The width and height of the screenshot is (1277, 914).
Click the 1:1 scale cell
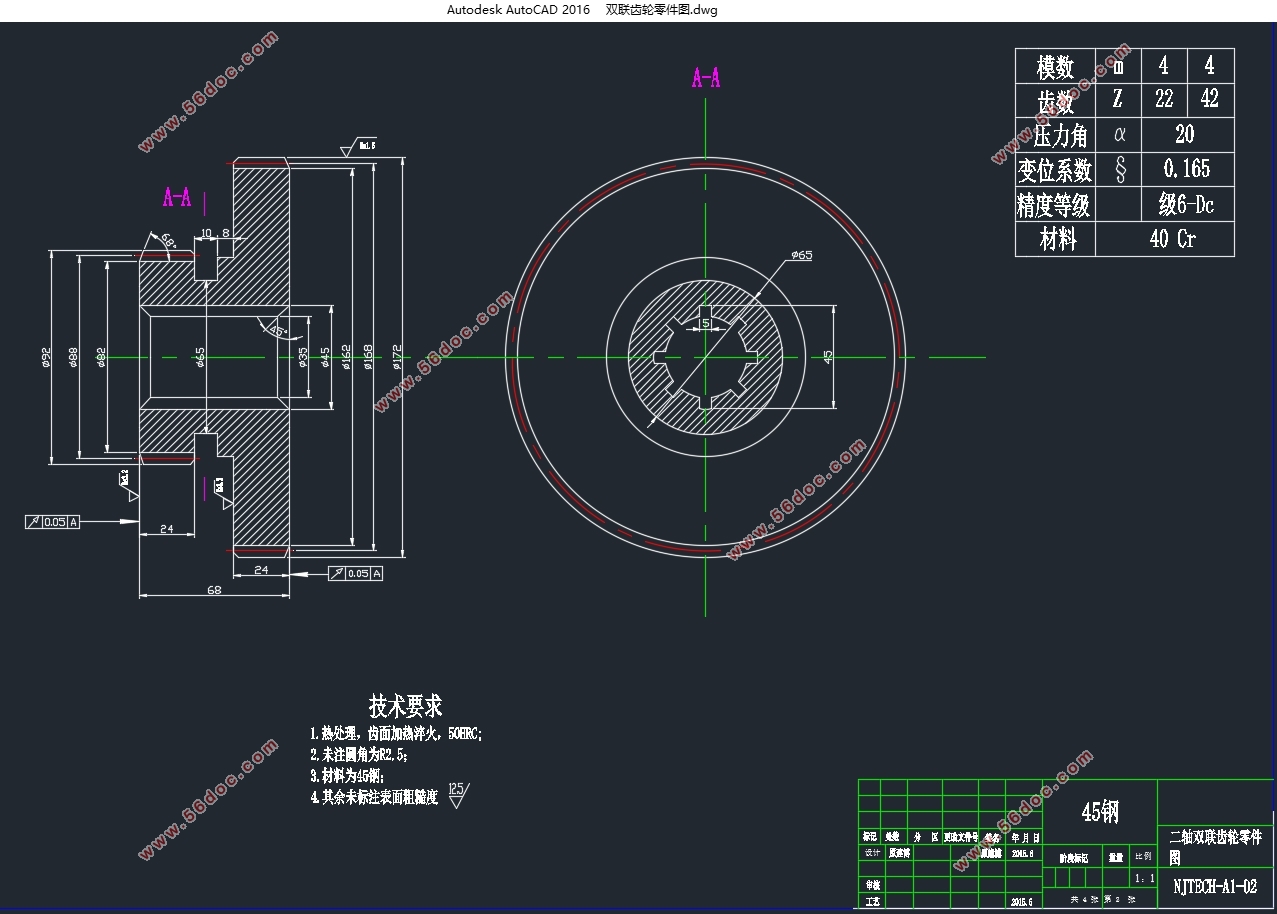pyautogui.click(x=1143, y=879)
